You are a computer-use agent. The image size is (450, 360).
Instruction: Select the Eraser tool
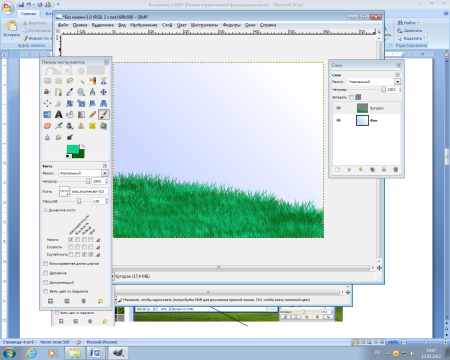[47, 126]
